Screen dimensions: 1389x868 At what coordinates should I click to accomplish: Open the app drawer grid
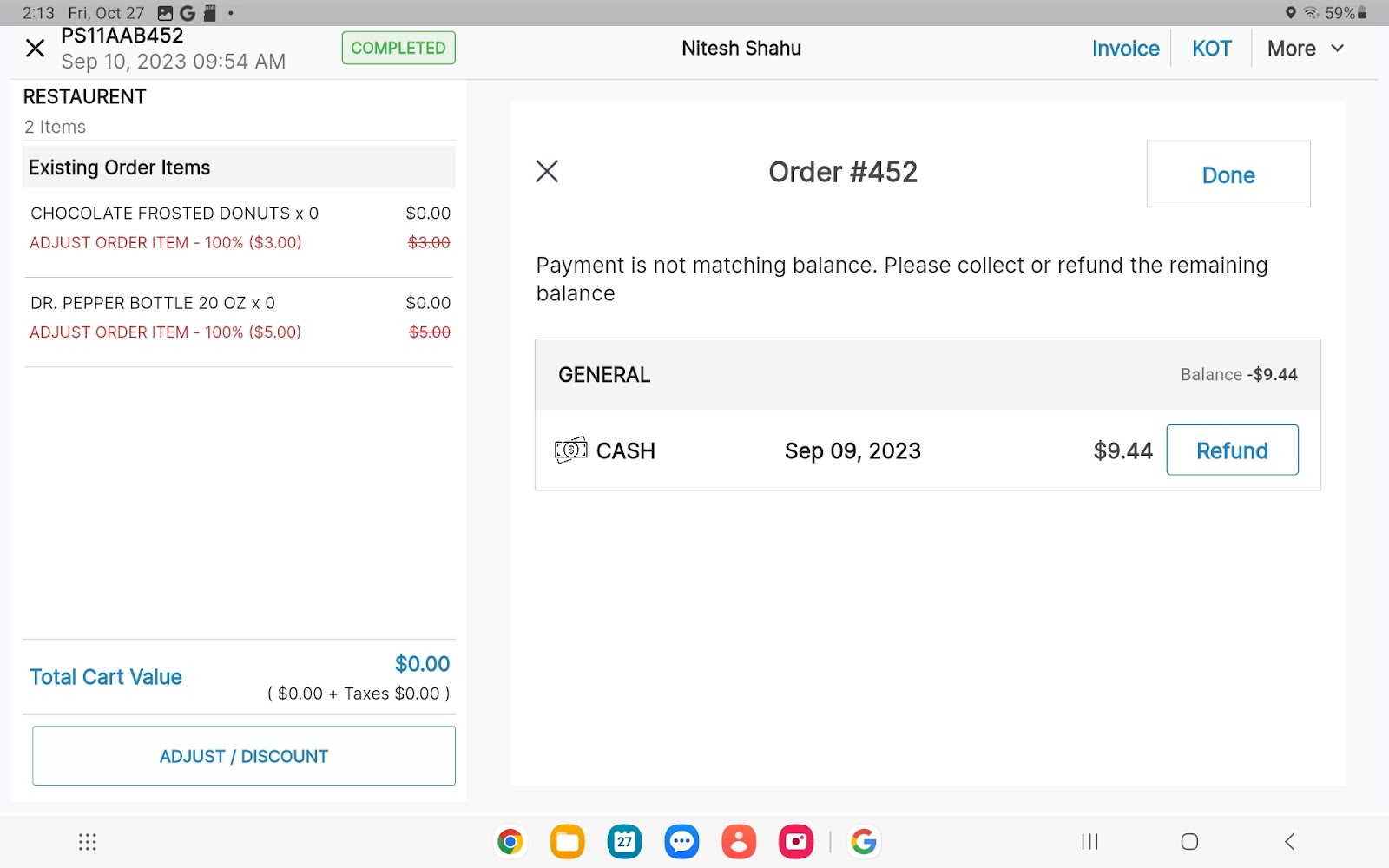pyautogui.click(x=88, y=841)
